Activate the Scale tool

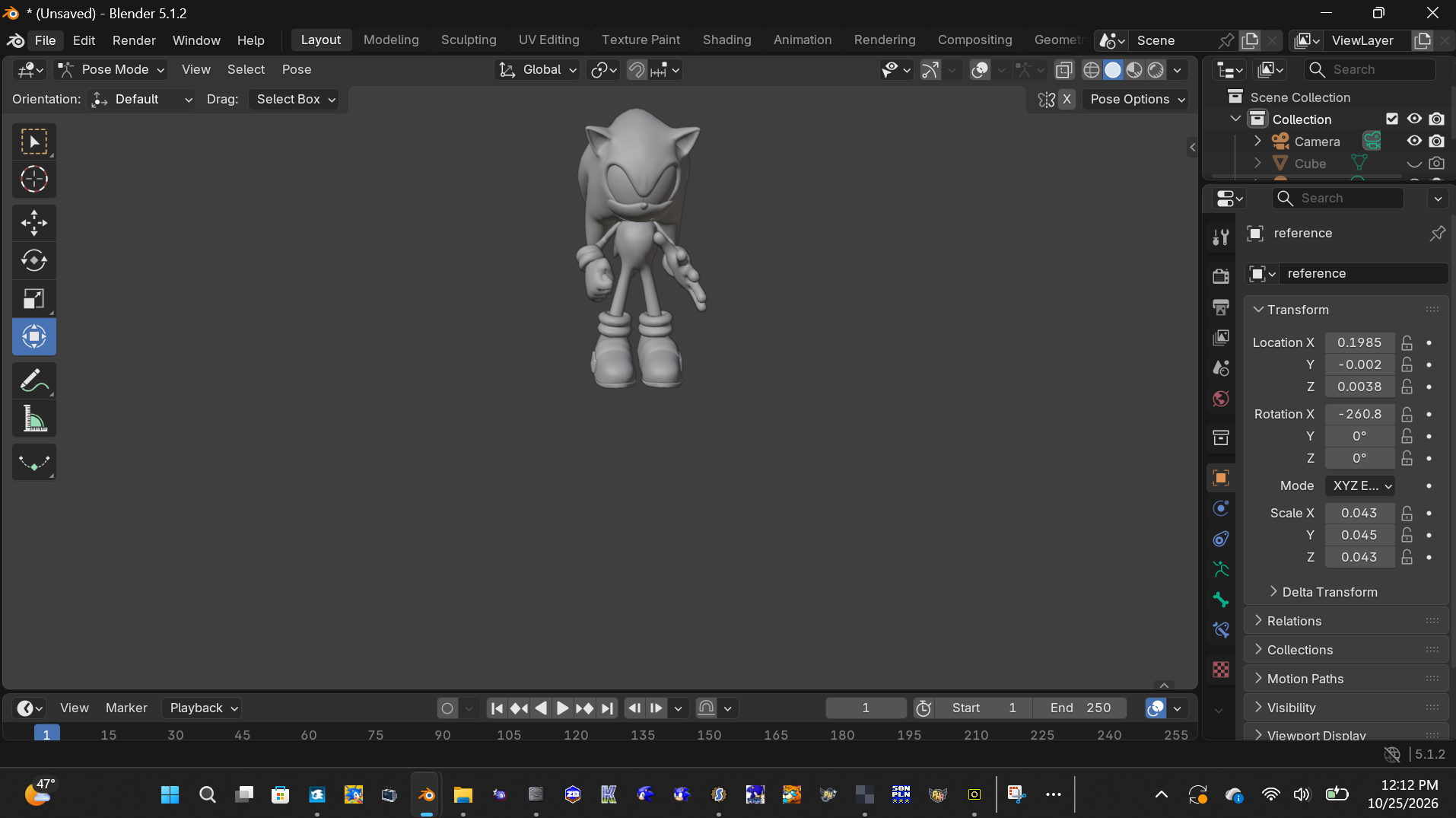click(x=33, y=299)
